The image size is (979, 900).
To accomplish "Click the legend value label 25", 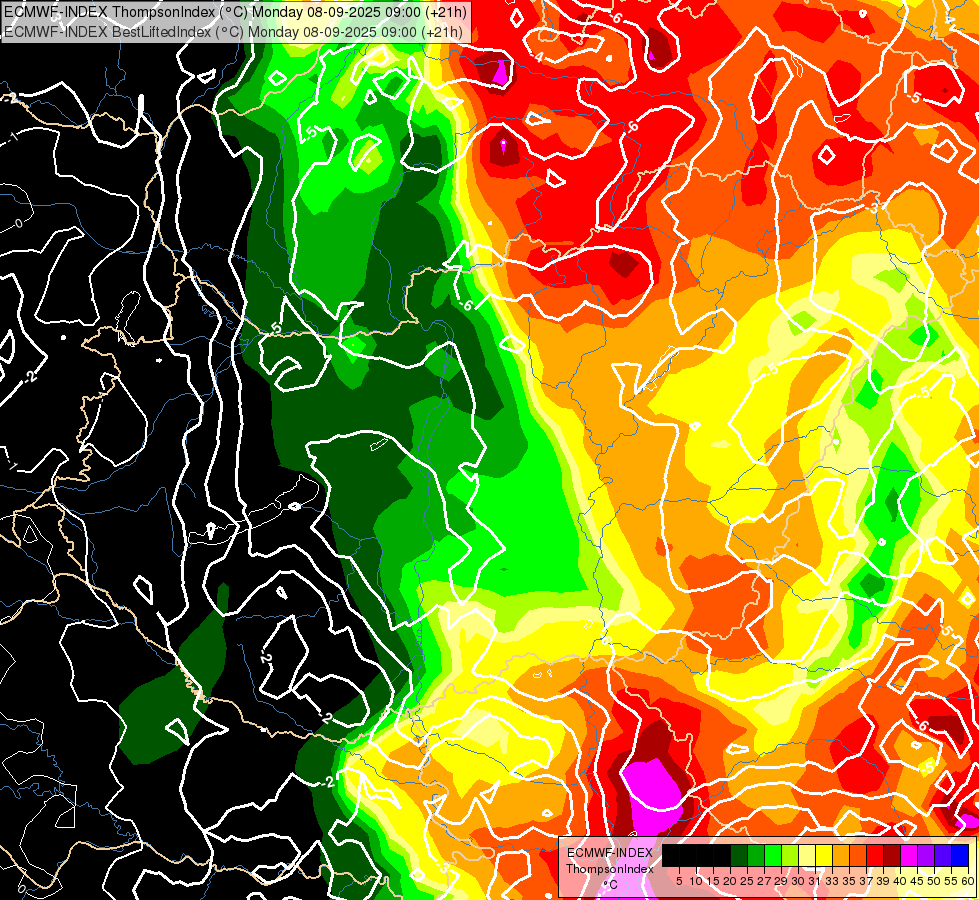I will pyautogui.click(x=747, y=881).
